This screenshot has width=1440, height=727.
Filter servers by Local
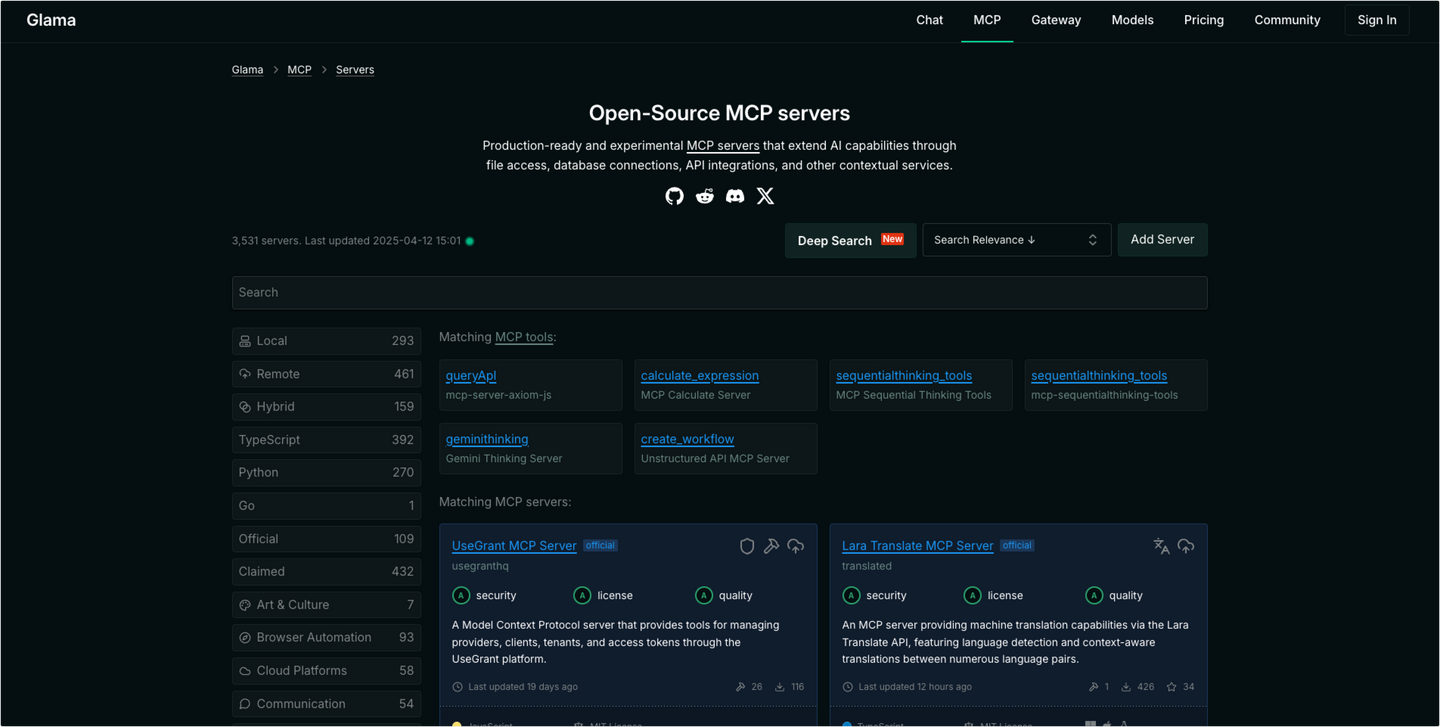[326, 341]
